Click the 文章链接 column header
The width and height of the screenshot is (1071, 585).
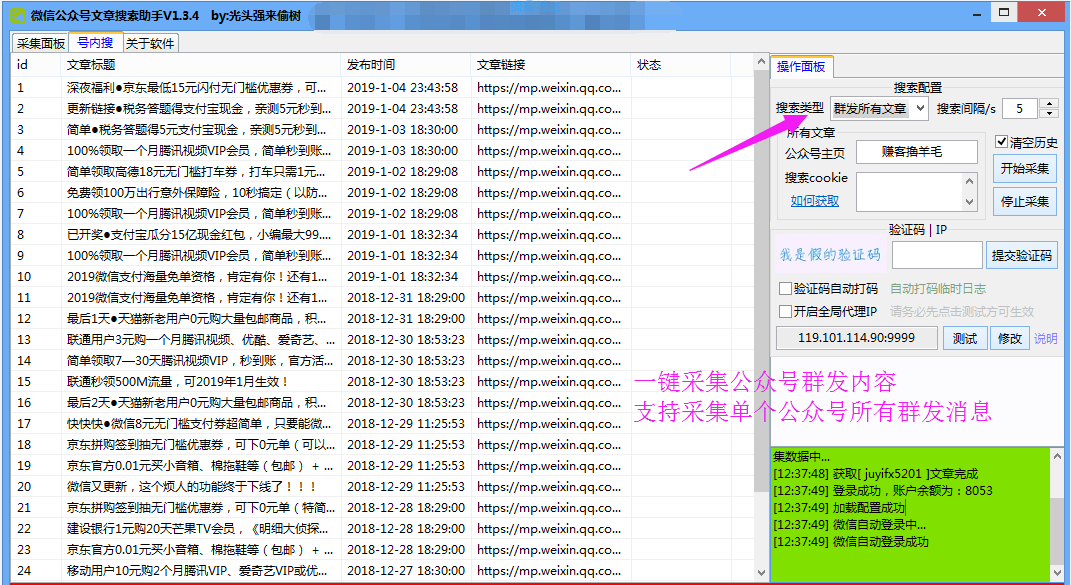click(551, 65)
